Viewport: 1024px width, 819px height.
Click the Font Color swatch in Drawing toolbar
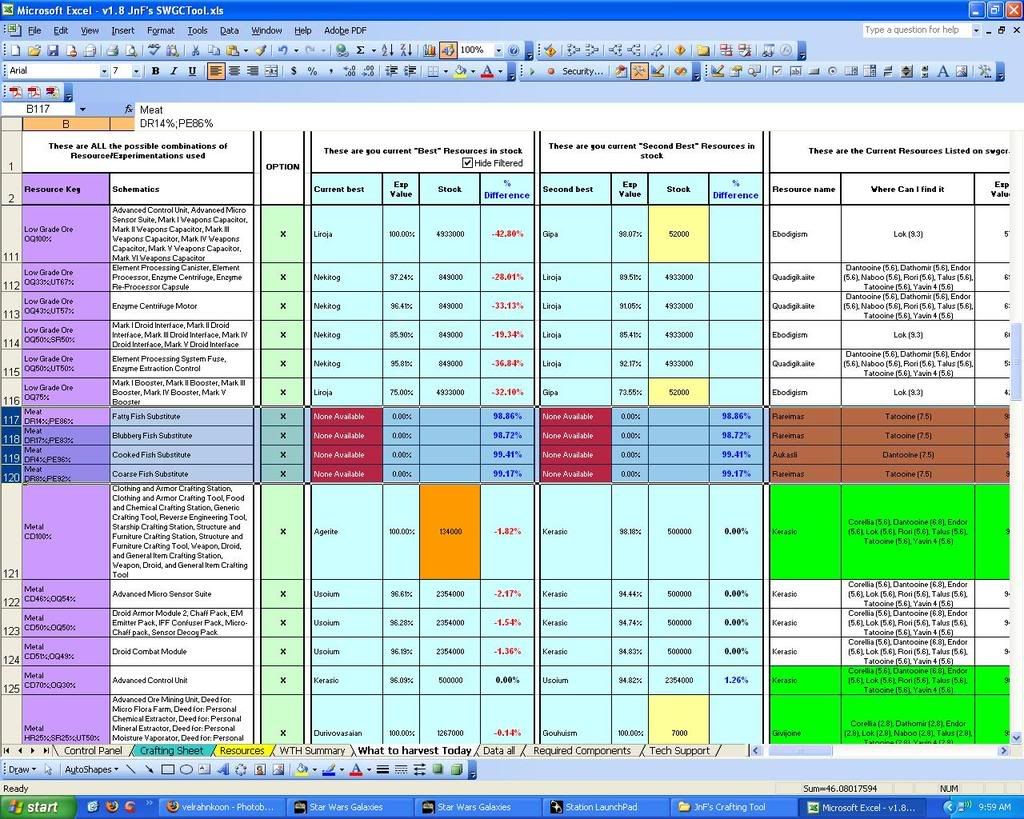(x=356, y=770)
